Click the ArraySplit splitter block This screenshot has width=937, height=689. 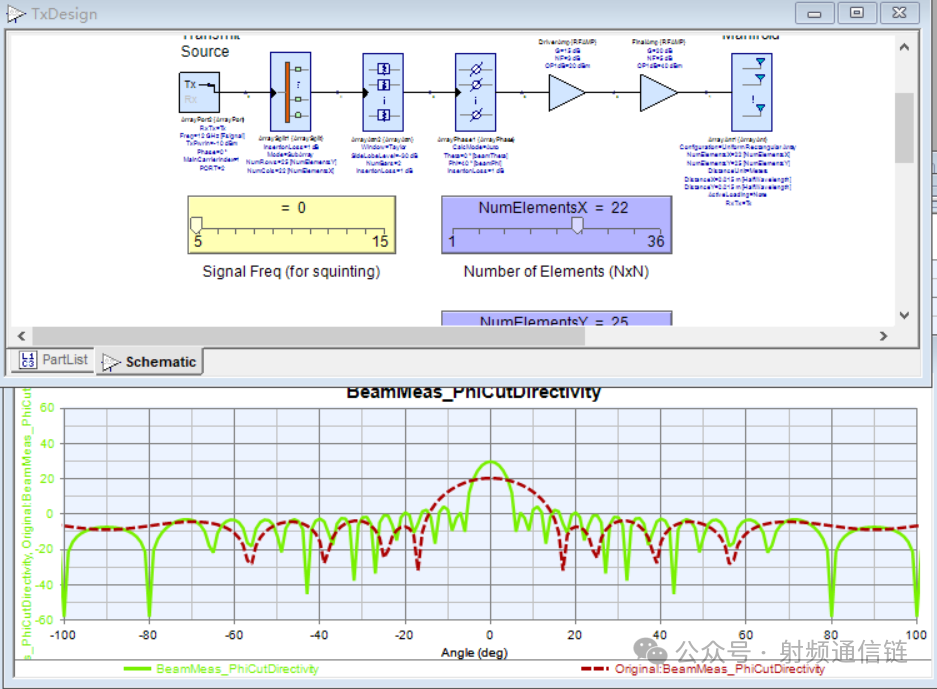tap(290, 92)
